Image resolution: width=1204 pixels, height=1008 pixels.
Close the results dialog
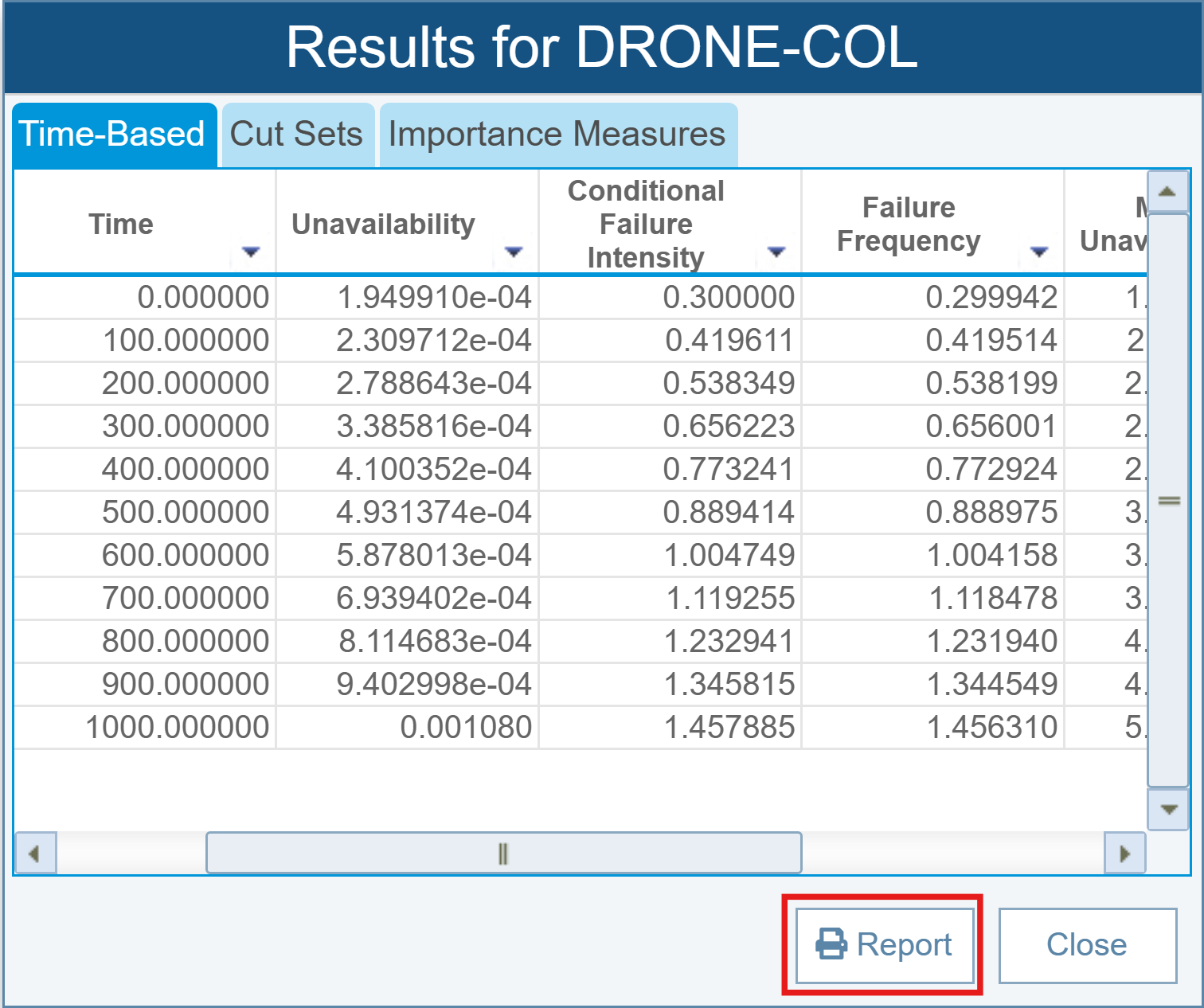[x=1087, y=945]
